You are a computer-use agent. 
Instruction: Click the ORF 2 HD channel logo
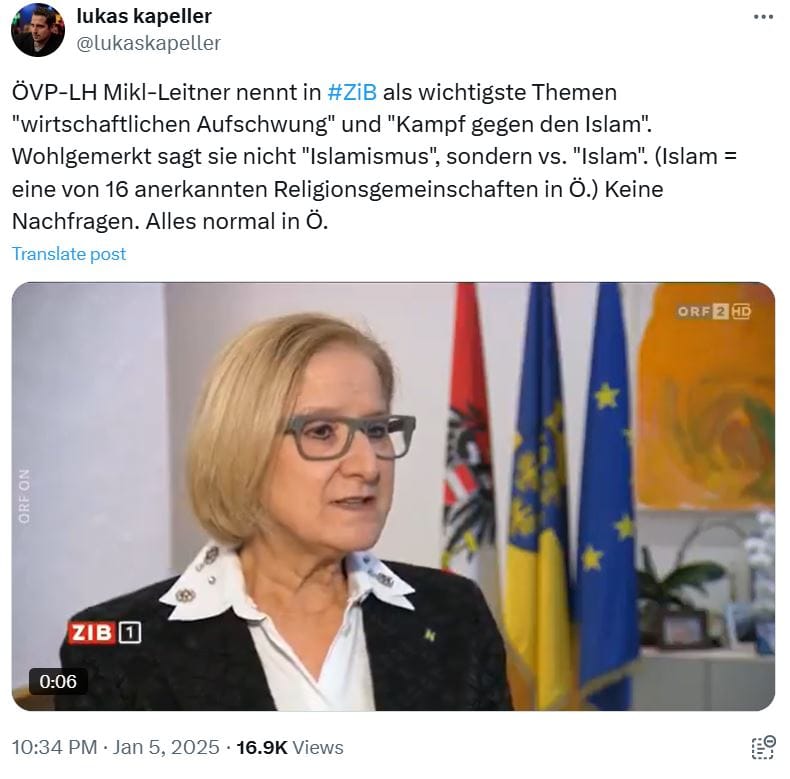pos(713,311)
